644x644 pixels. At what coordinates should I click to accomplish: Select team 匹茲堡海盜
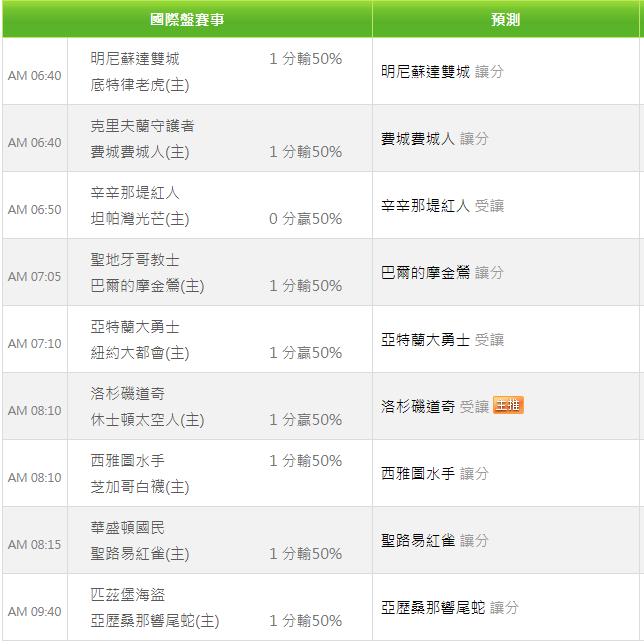pyautogui.click(x=128, y=594)
